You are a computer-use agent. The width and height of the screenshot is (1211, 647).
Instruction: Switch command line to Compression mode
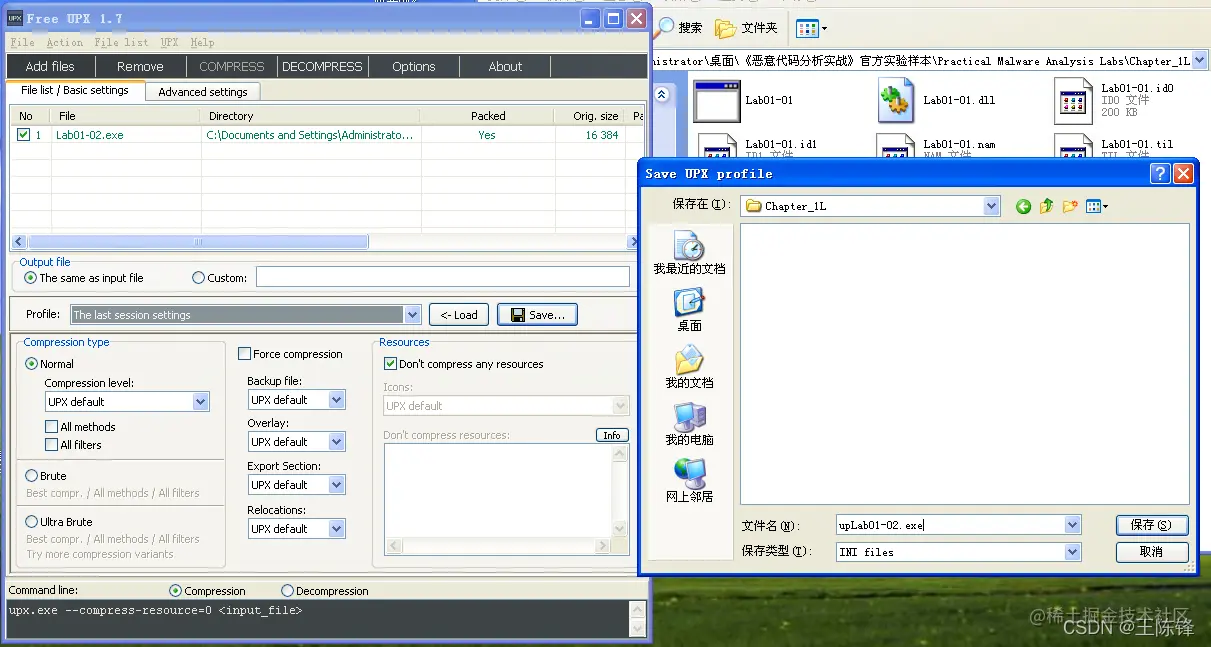[x=176, y=591]
